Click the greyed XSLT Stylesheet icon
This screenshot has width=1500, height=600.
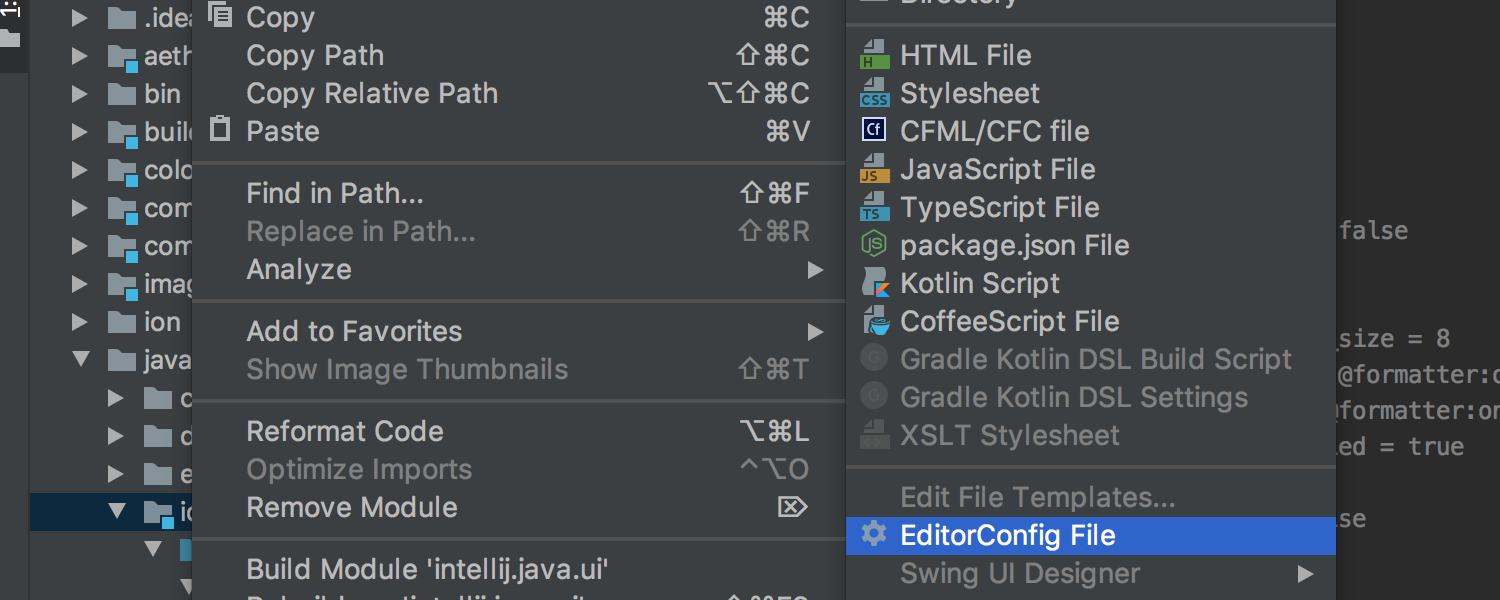(x=874, y=434)
